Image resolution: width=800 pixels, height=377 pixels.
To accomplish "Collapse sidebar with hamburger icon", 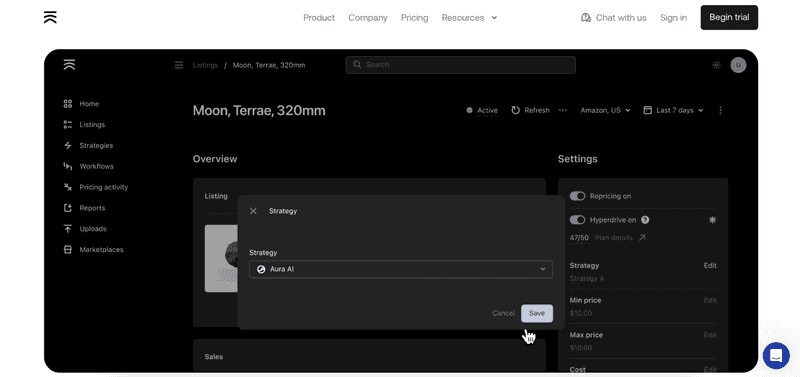I will (179, 65).
